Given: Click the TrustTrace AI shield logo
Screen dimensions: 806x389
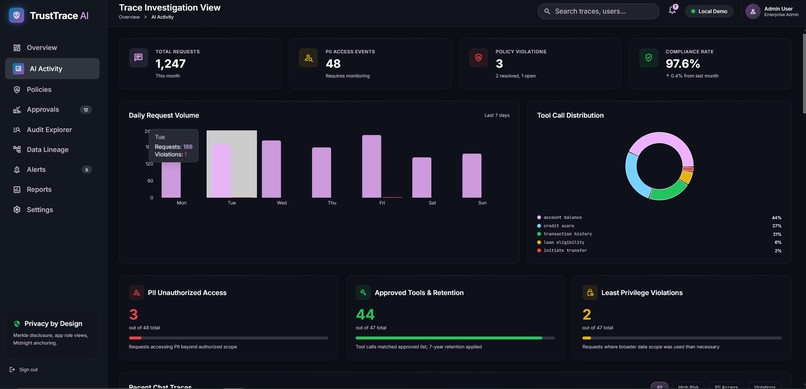Looking at the screenshot, I should (x=16, y=15).
